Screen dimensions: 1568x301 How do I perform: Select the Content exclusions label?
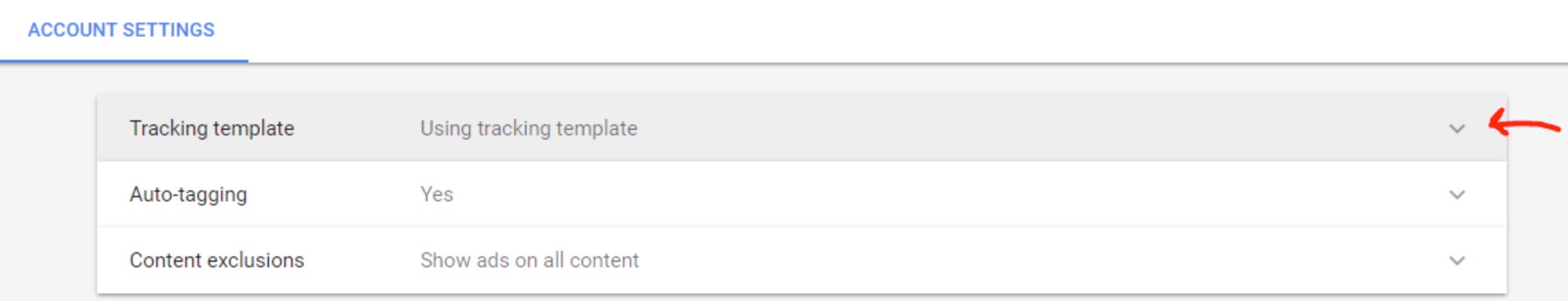coord(217,260)
